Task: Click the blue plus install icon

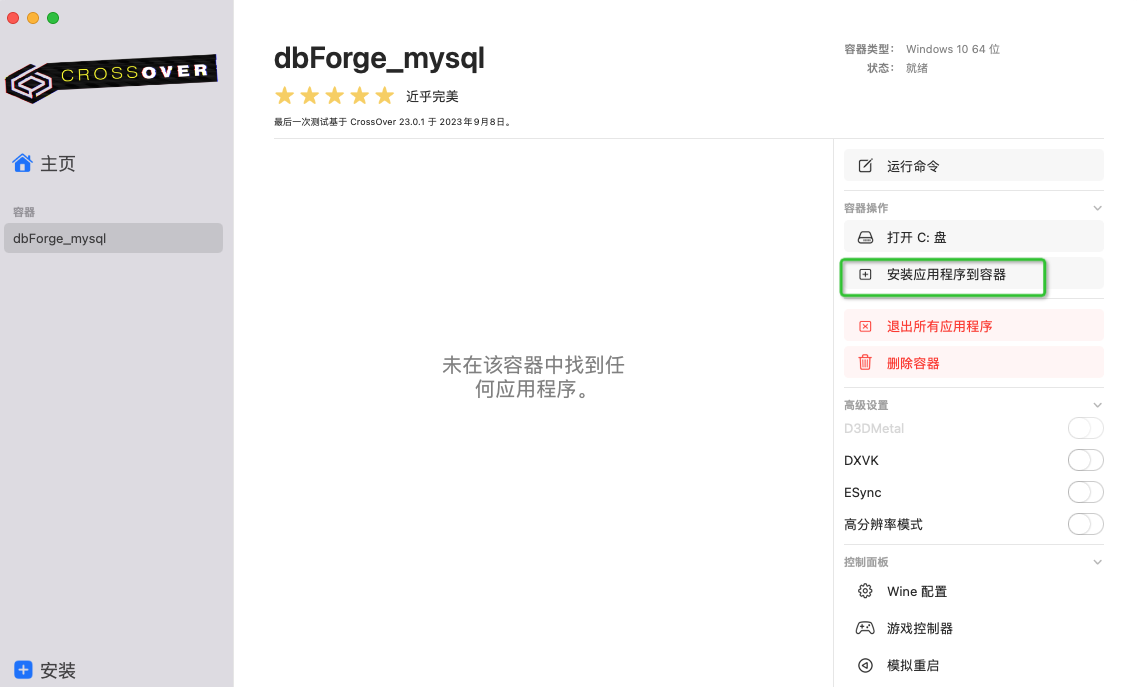Action: click(x=23, y=670)
